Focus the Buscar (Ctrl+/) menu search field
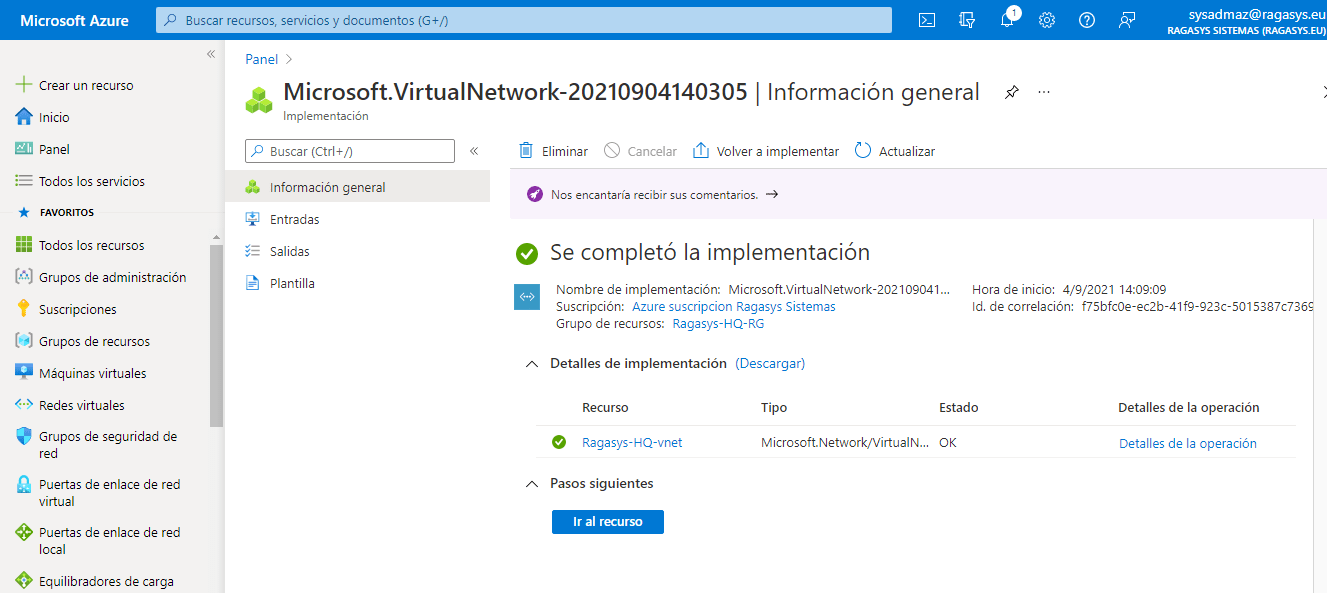1327x593 pixels. [x=350, y=151]
